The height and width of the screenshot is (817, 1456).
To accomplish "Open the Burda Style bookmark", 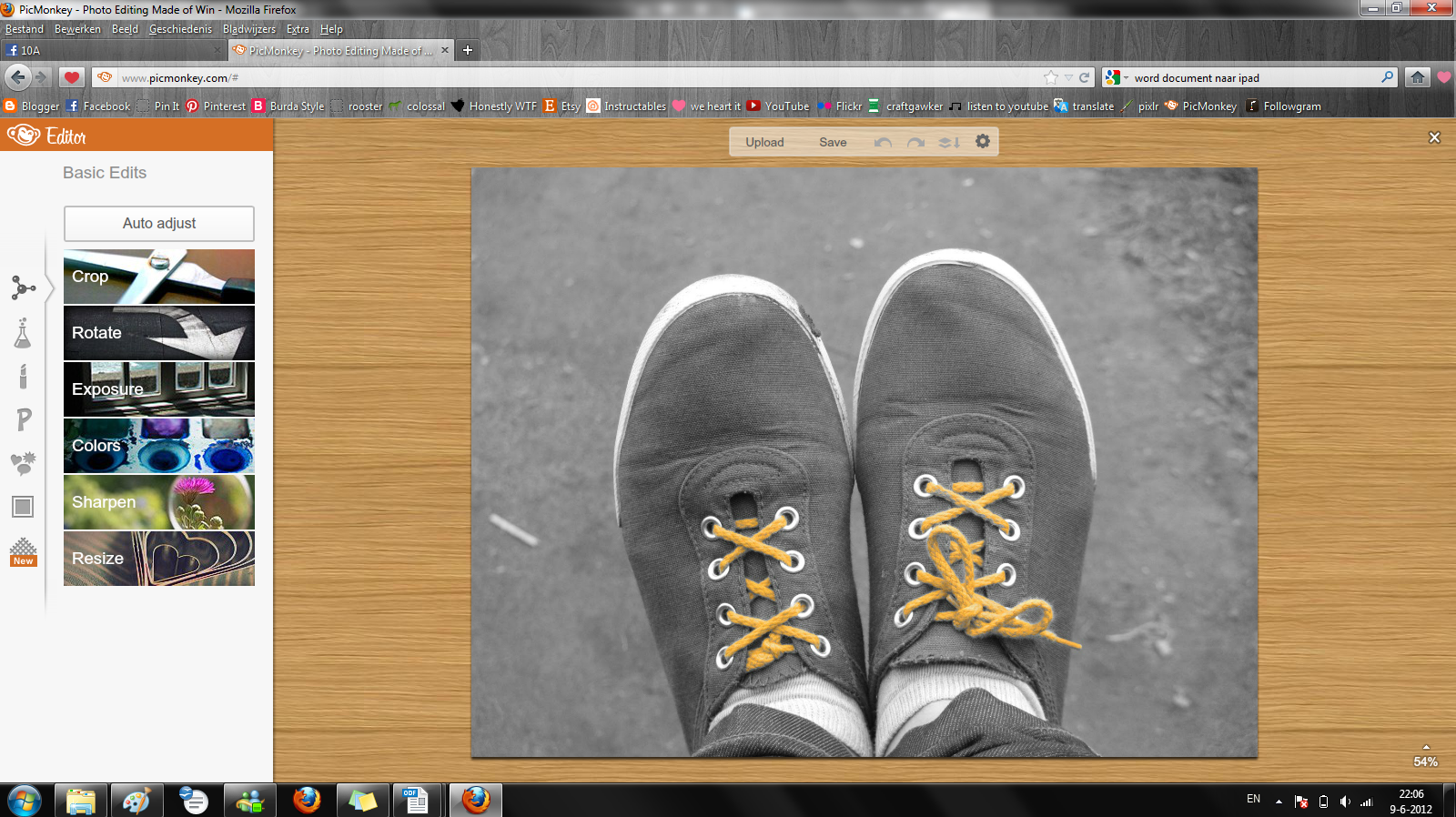I will pyautogui.click(x=288, y=106).
